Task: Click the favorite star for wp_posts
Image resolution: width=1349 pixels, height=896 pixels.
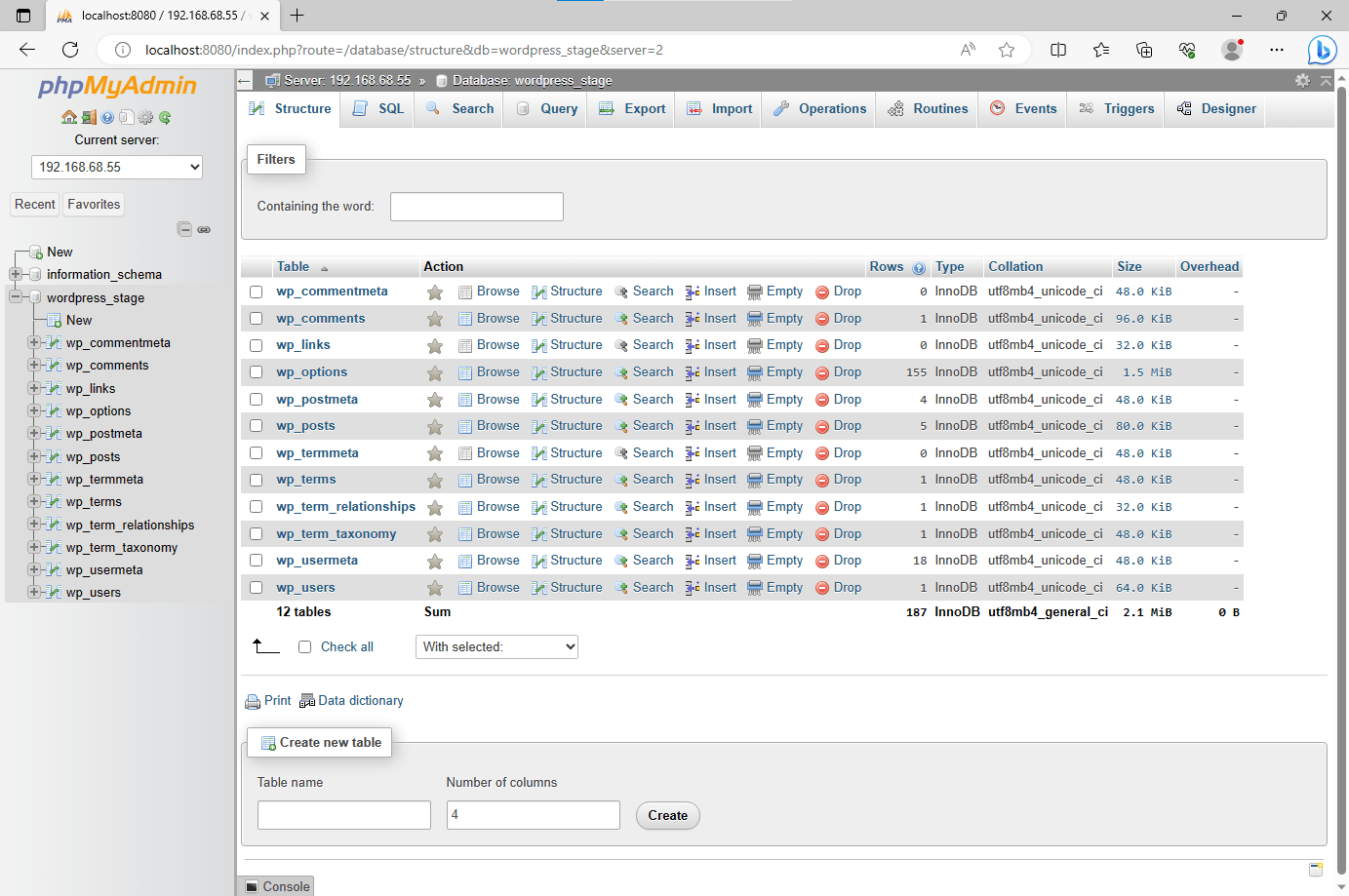Action: coord(435,427)
